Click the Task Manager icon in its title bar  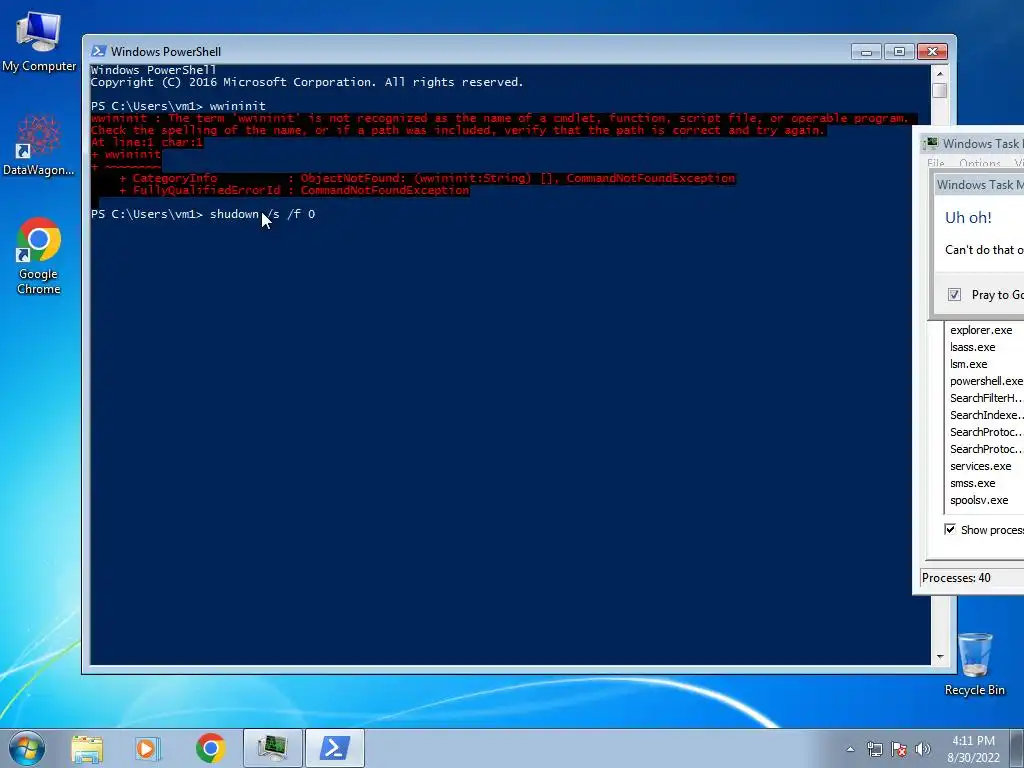(x=930, y=143)
